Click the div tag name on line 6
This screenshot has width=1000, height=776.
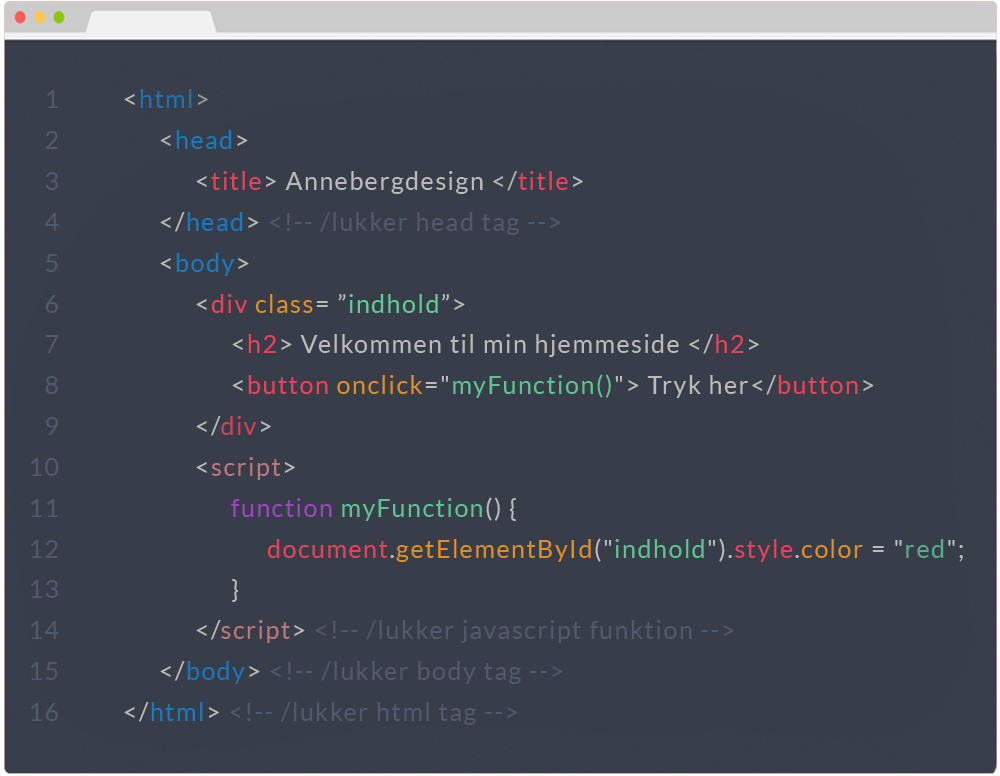click(229, 305)
